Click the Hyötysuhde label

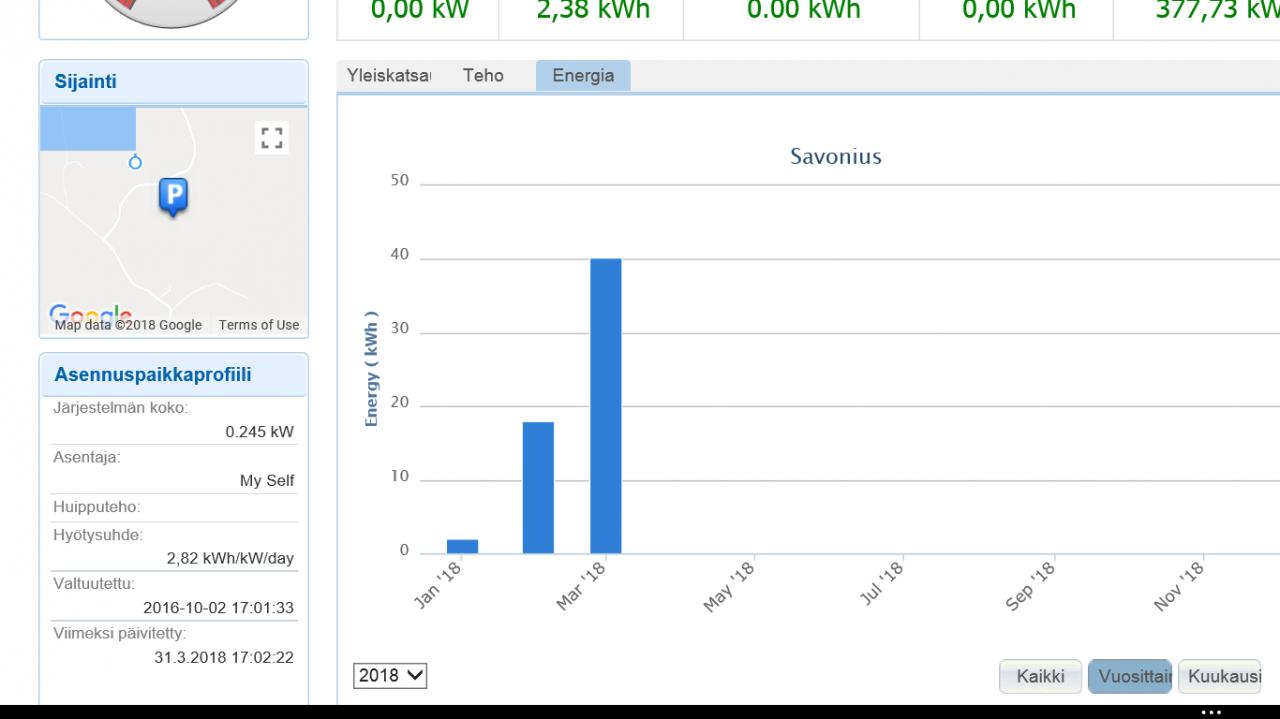click(98, 535)
